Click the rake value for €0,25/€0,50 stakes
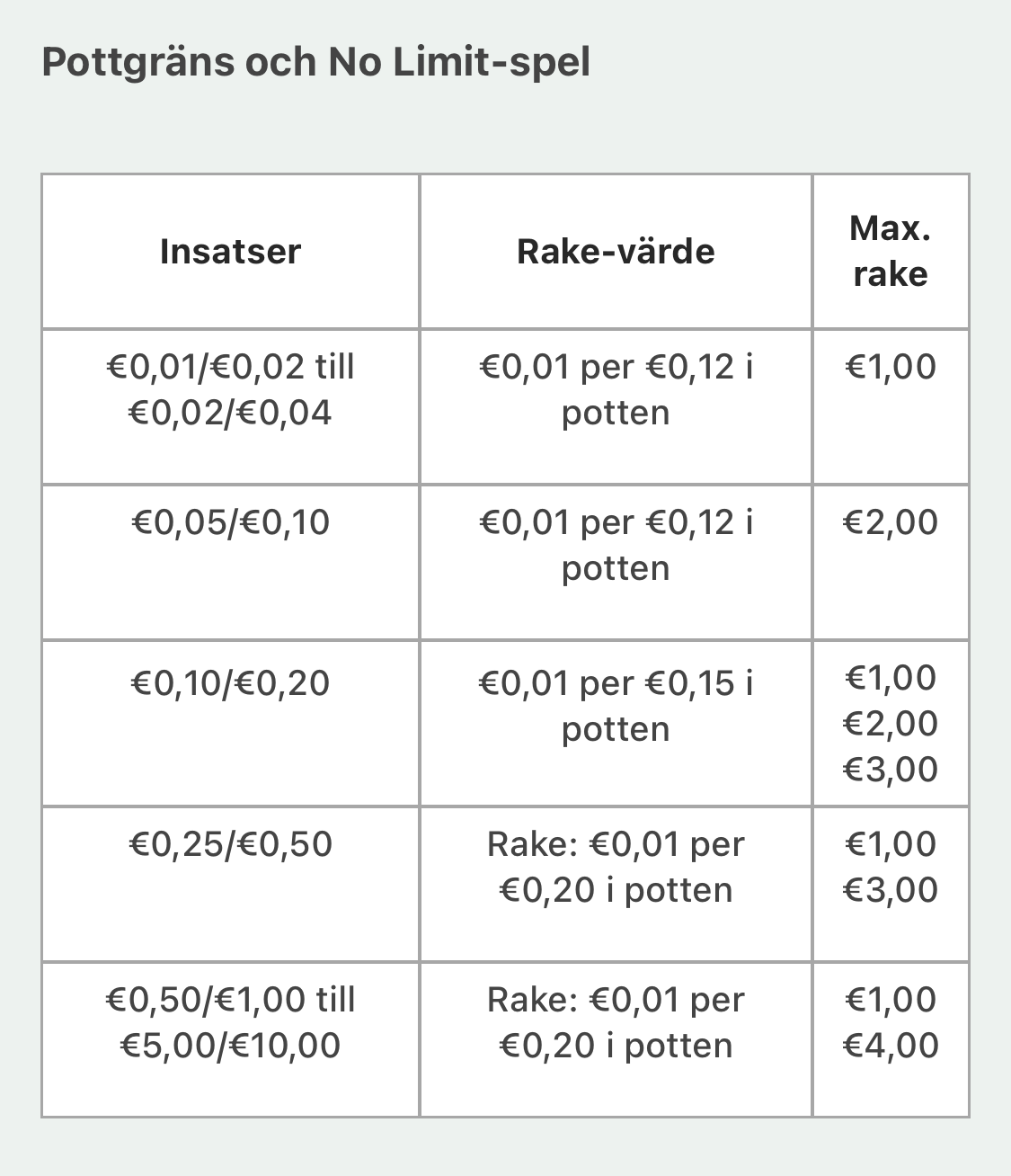Image resolution: width=1011 pixels, height=1176 pixels. [x=616, y=867]
